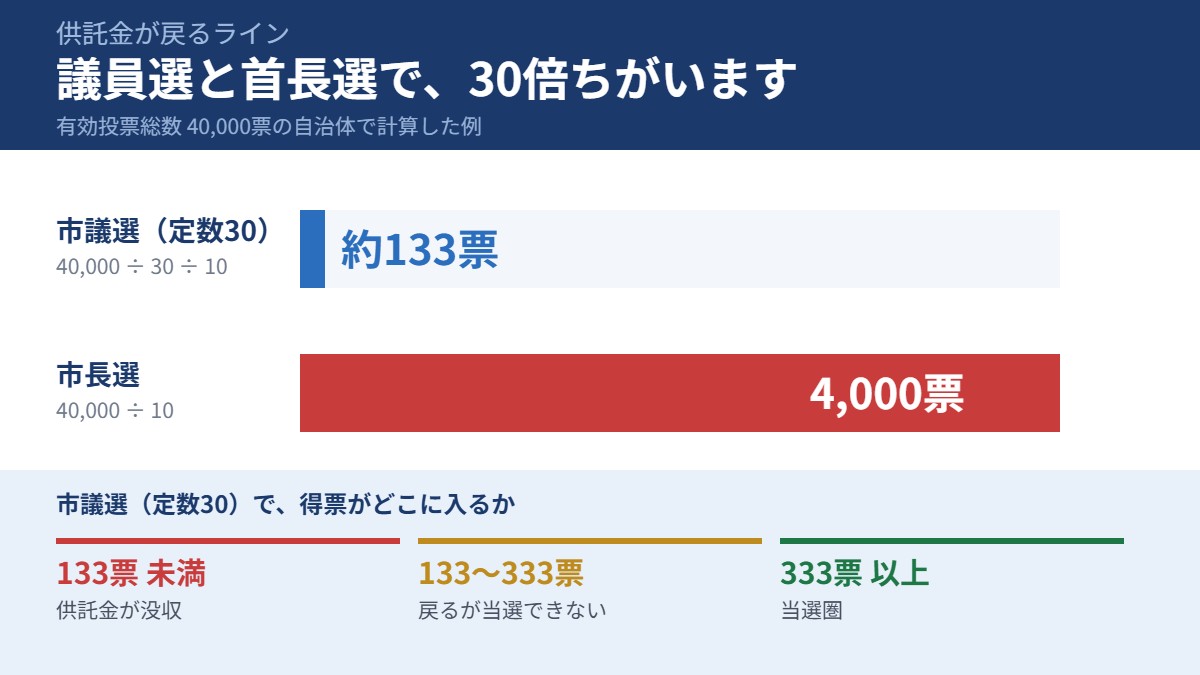Image resolution: width=1200 pixels, height=675 pixels.
Task: Click the red 4,000票 bar
Action: tap(680, 393)
